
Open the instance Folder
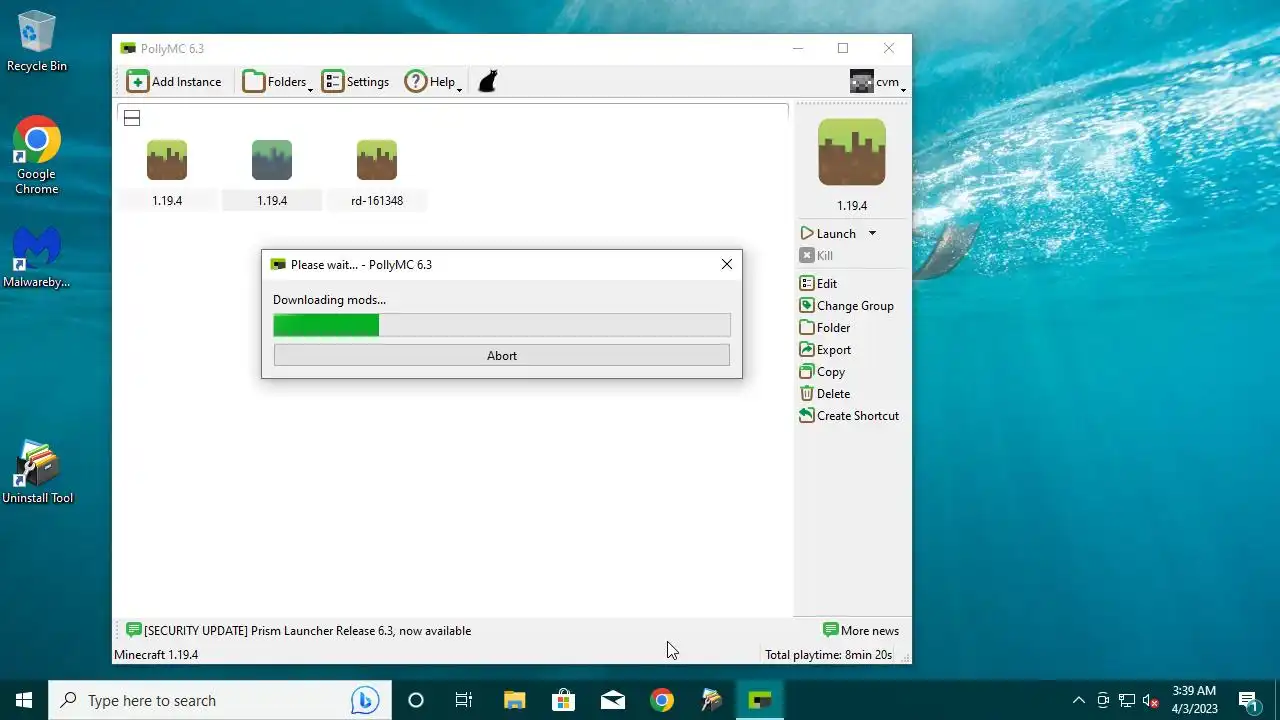click(824, 327)
